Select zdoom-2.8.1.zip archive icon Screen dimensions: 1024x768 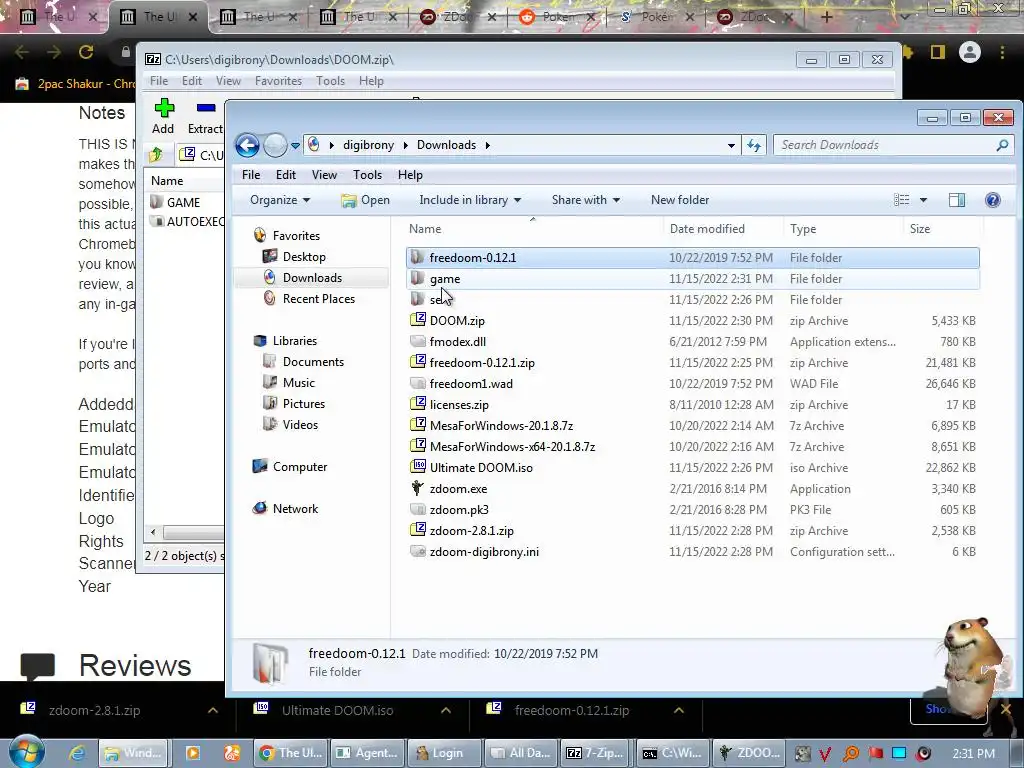(x=417, y=531)
